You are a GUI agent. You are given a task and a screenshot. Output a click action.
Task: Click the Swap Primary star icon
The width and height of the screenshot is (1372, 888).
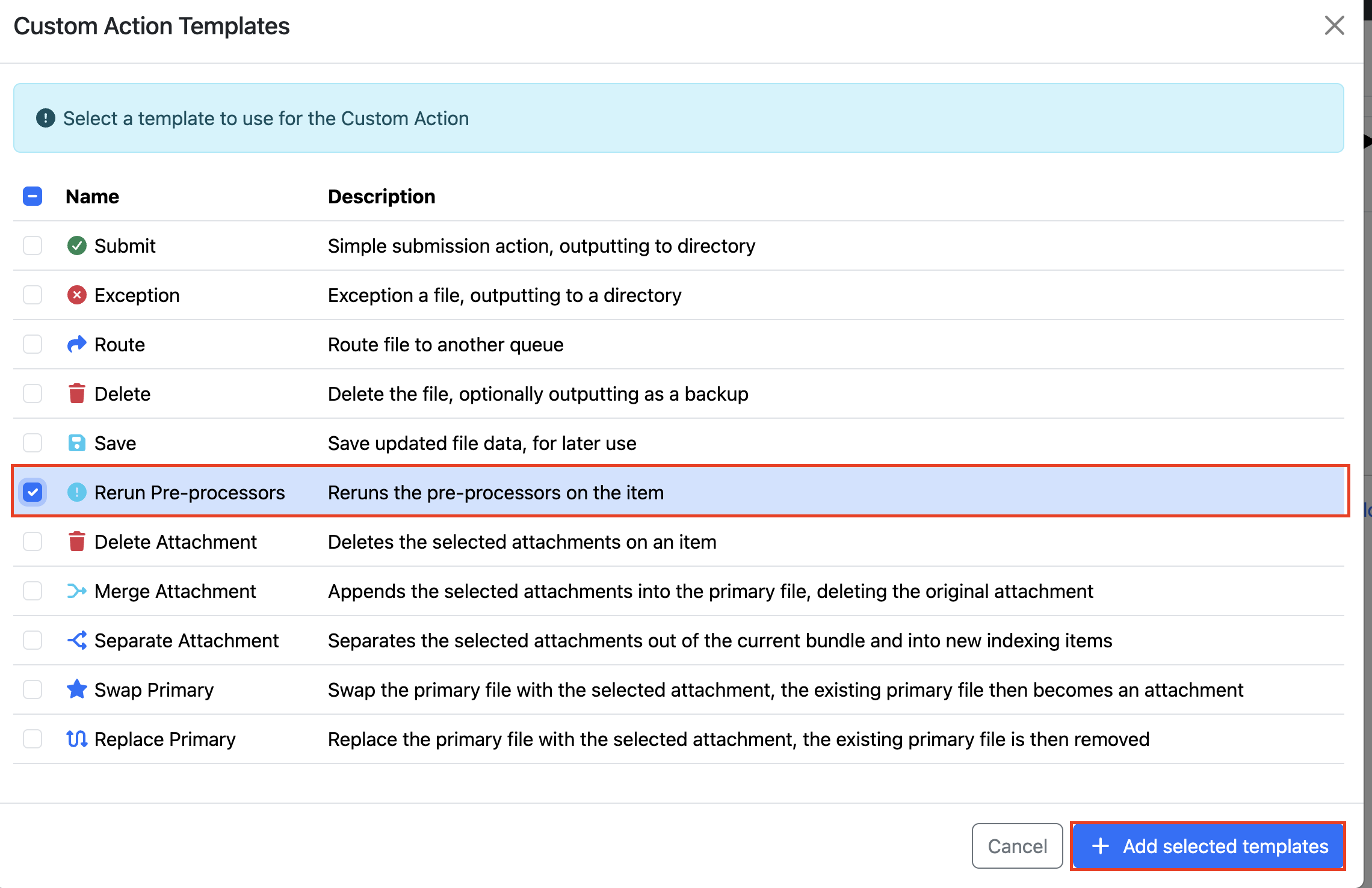(76, 689)
